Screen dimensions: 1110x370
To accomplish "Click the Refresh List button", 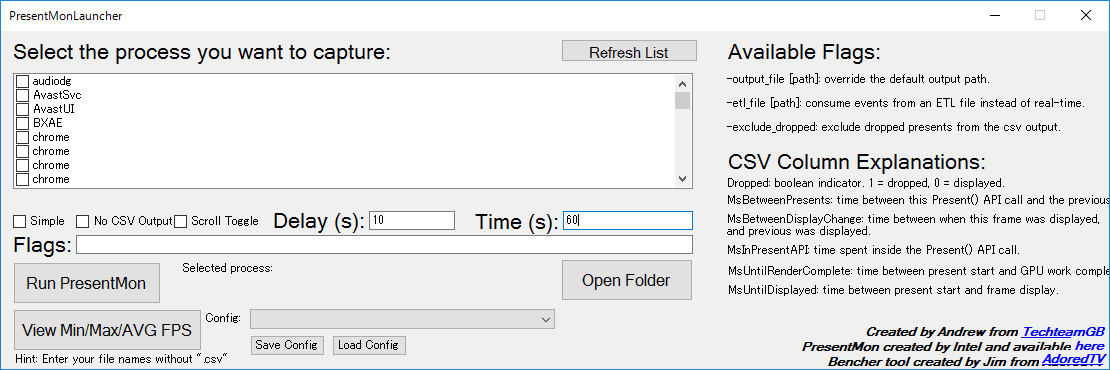I will tap(629, 52).
